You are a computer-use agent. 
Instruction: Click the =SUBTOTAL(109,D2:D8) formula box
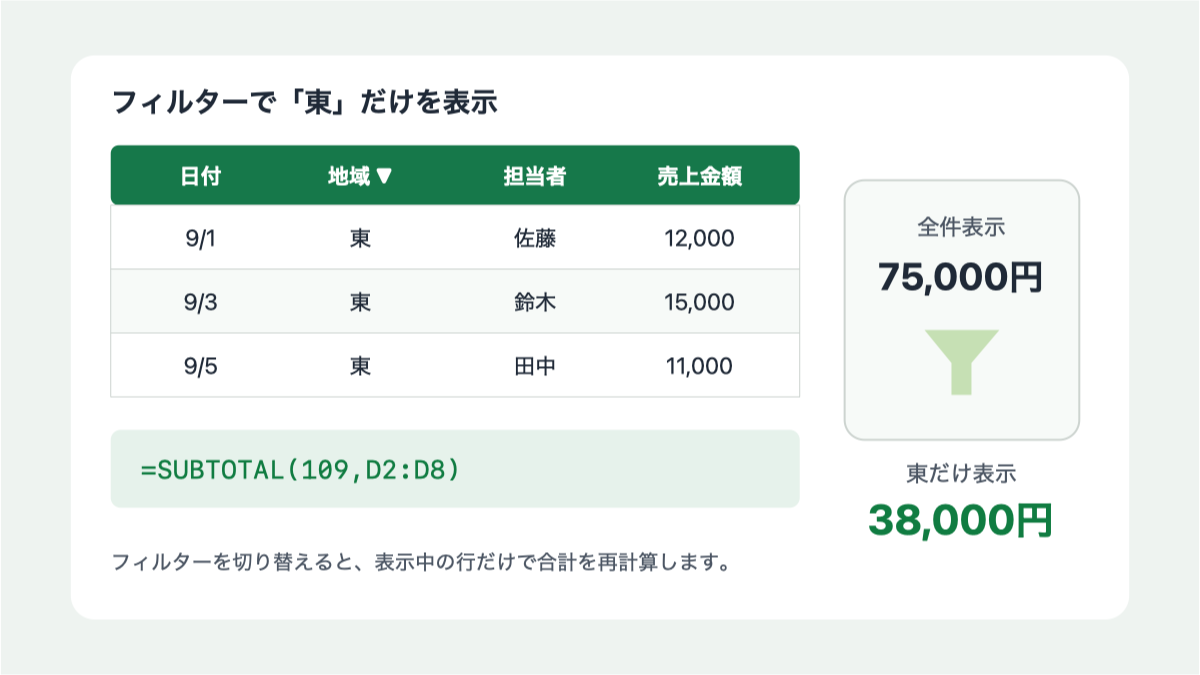(x=455, y=469)
